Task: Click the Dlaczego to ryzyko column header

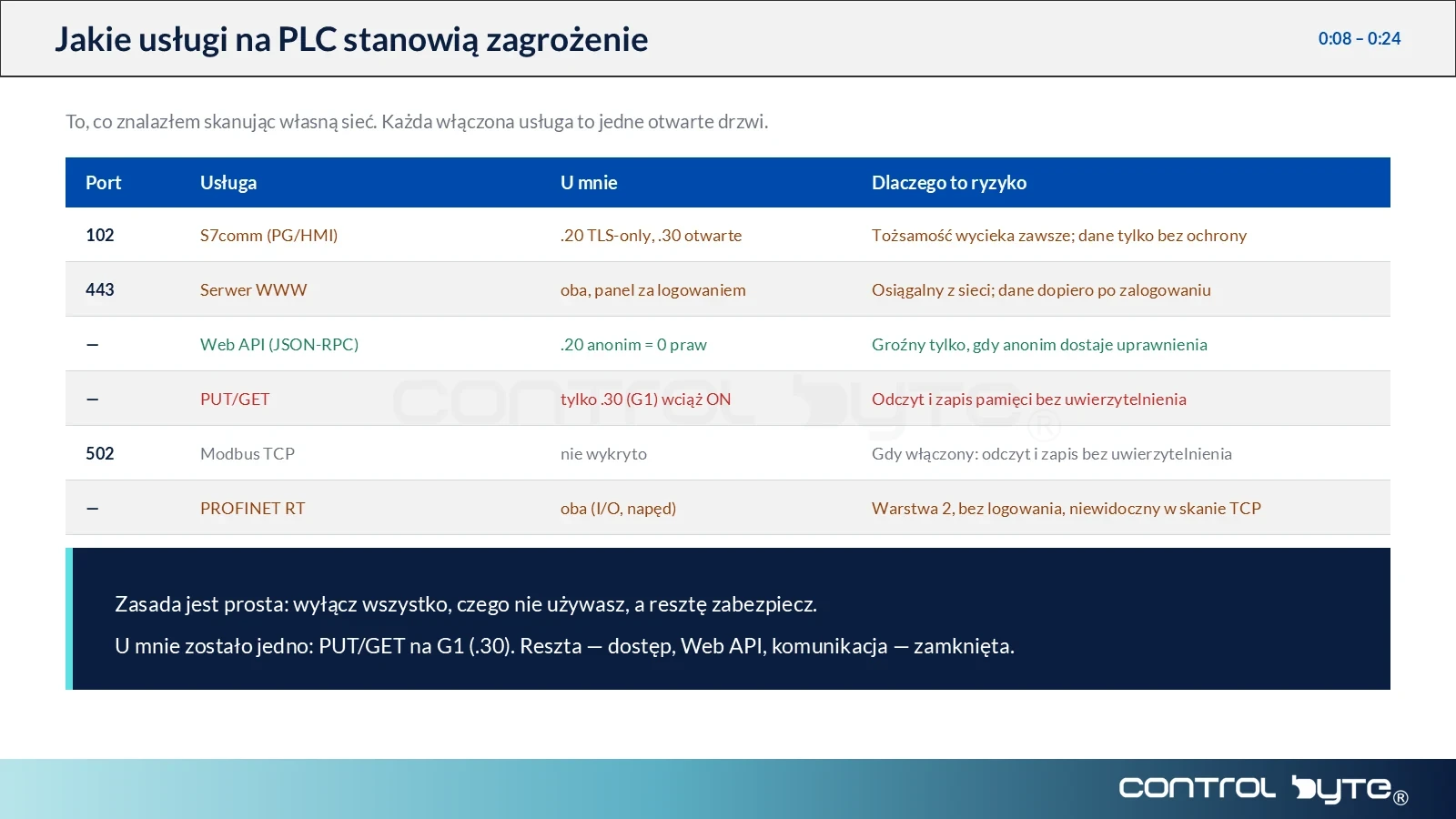Action: click(949, 182)
